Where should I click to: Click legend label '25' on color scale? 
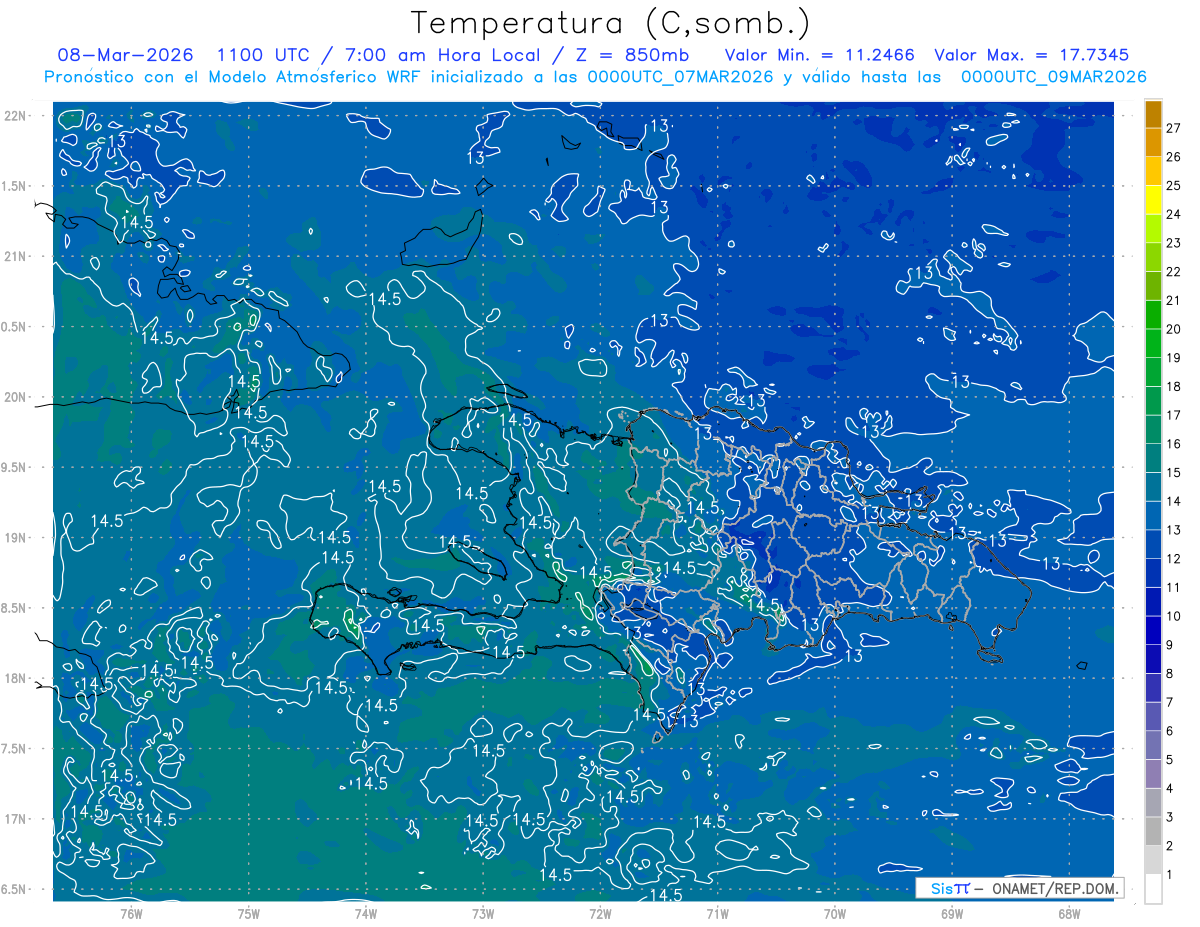[x=1174, y=186]
